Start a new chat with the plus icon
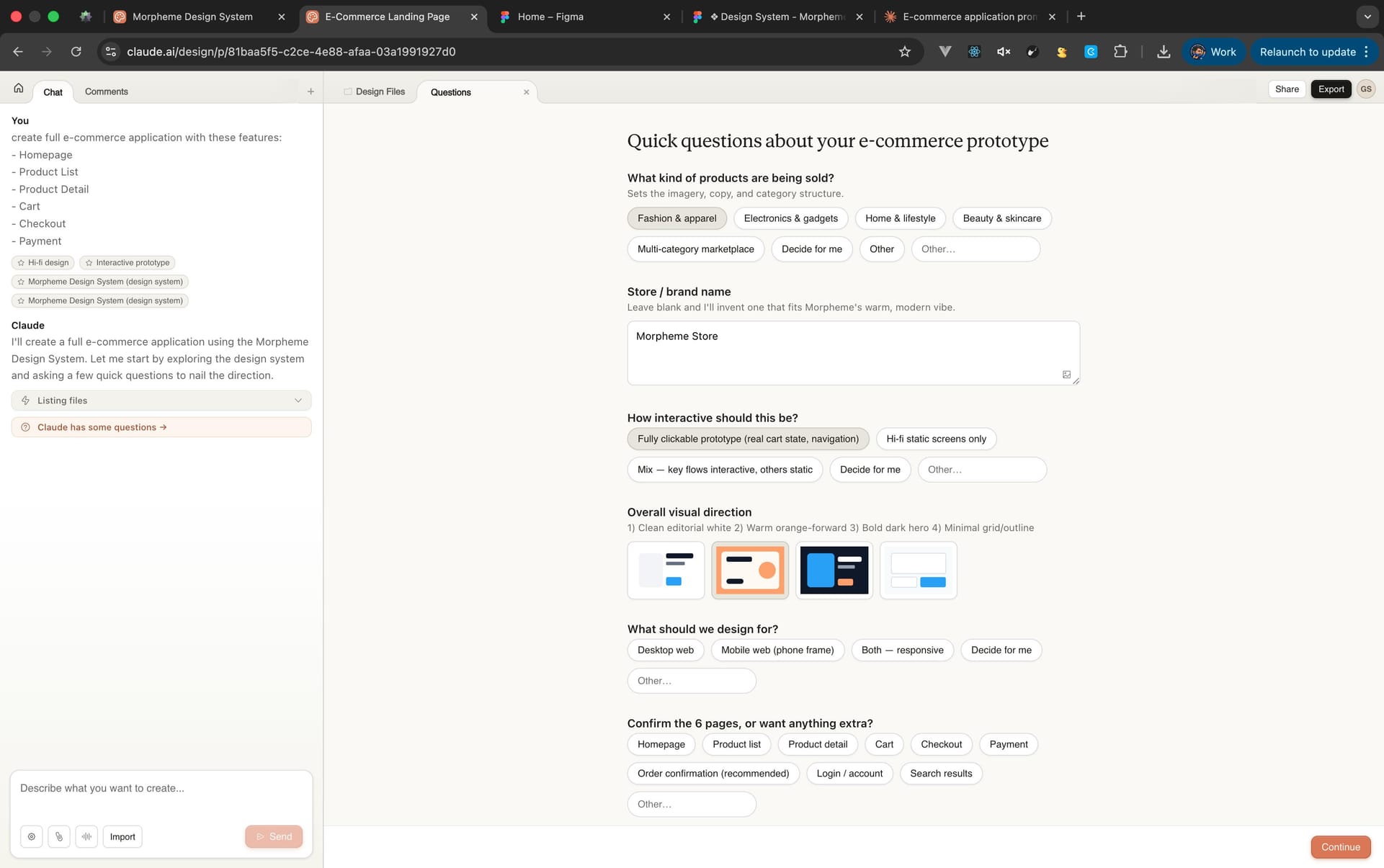 click(x=311, y=91)
